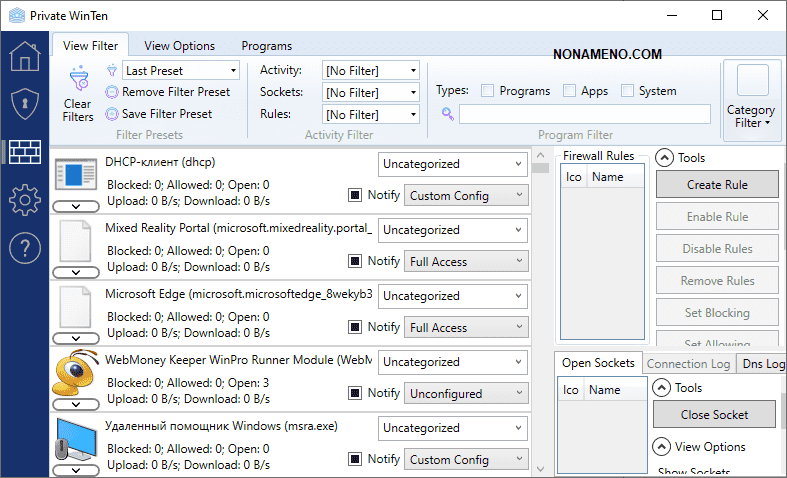Click the Close Socket button

(x=714, y=415)
